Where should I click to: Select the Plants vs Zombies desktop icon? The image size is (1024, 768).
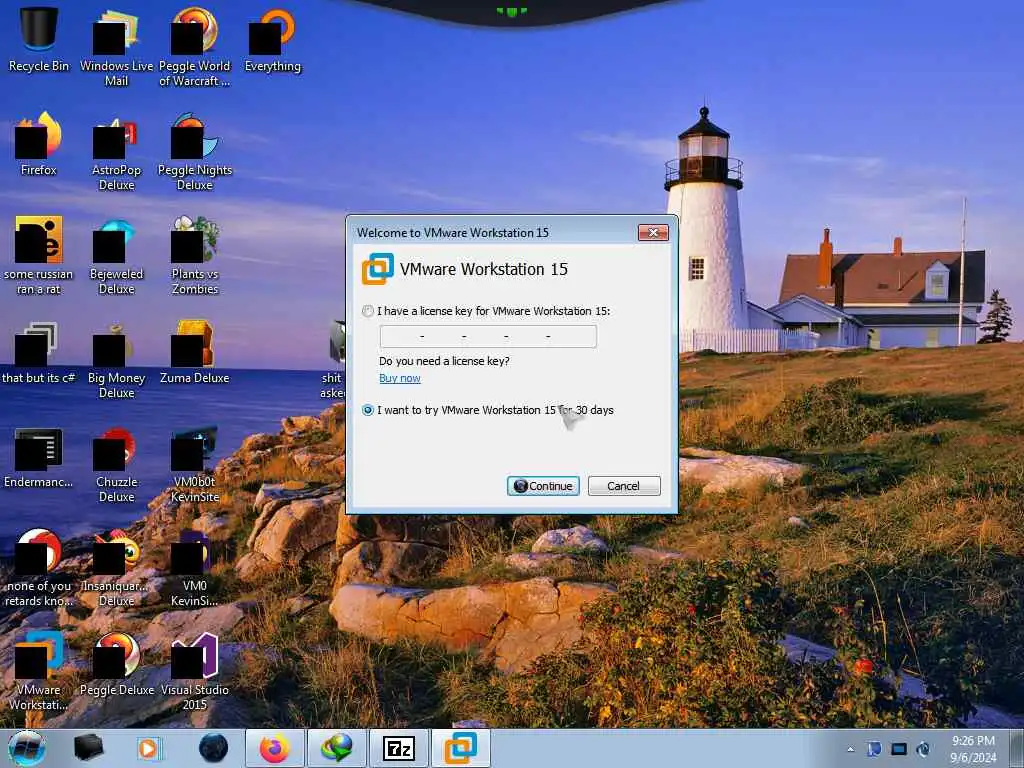point(195,255)
